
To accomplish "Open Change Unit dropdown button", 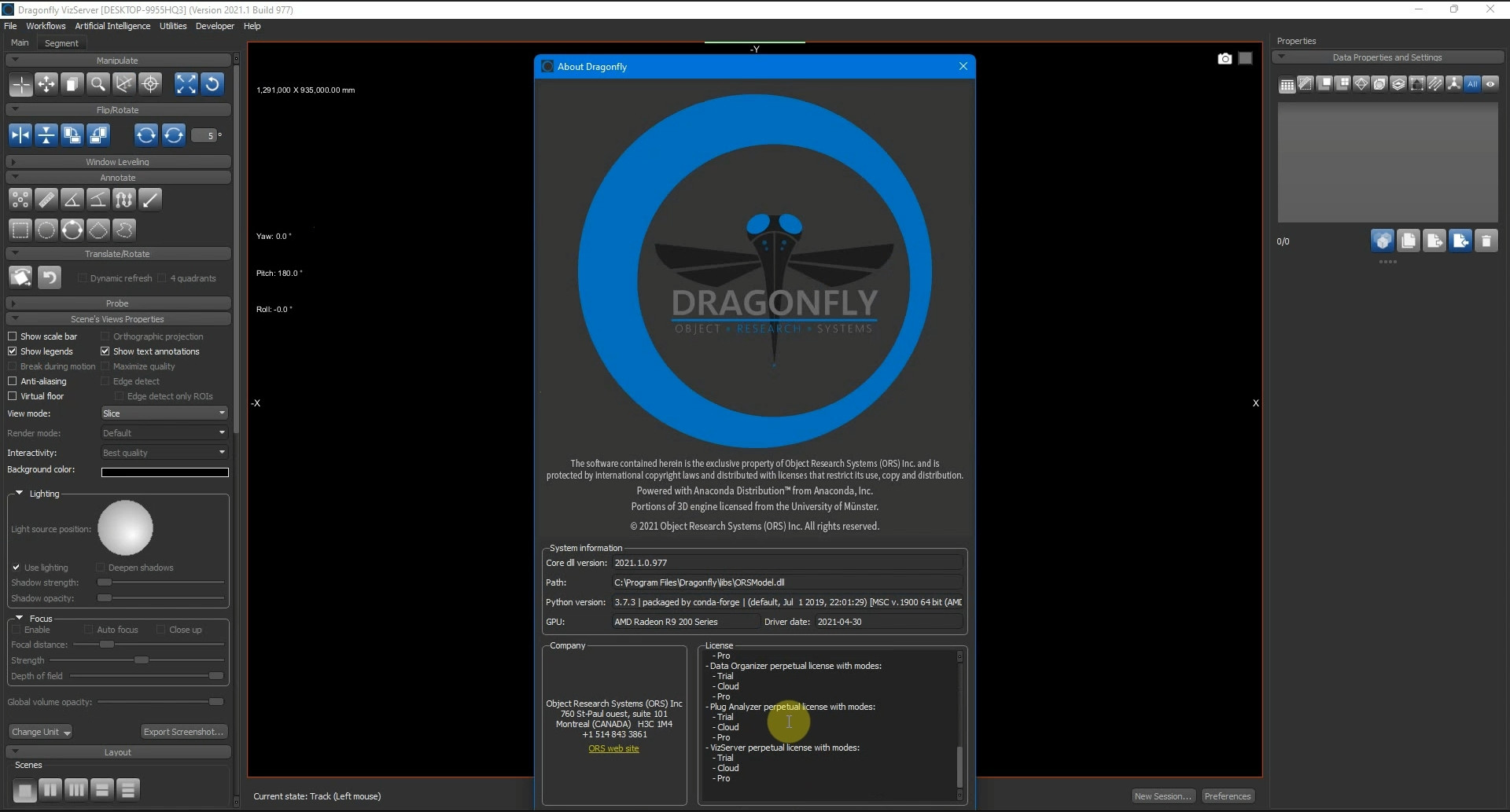I will pos(41,732).
